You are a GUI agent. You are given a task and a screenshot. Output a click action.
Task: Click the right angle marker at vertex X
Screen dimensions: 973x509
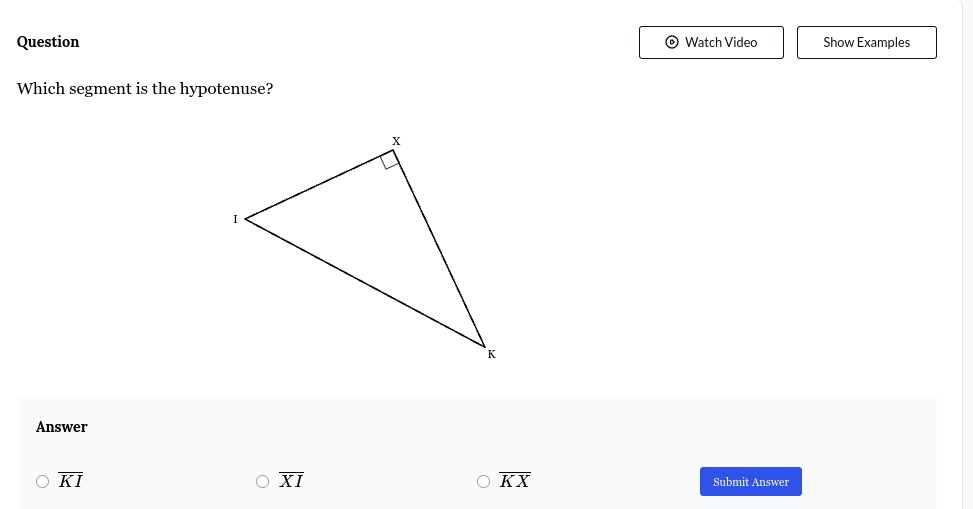click(389, 160)
